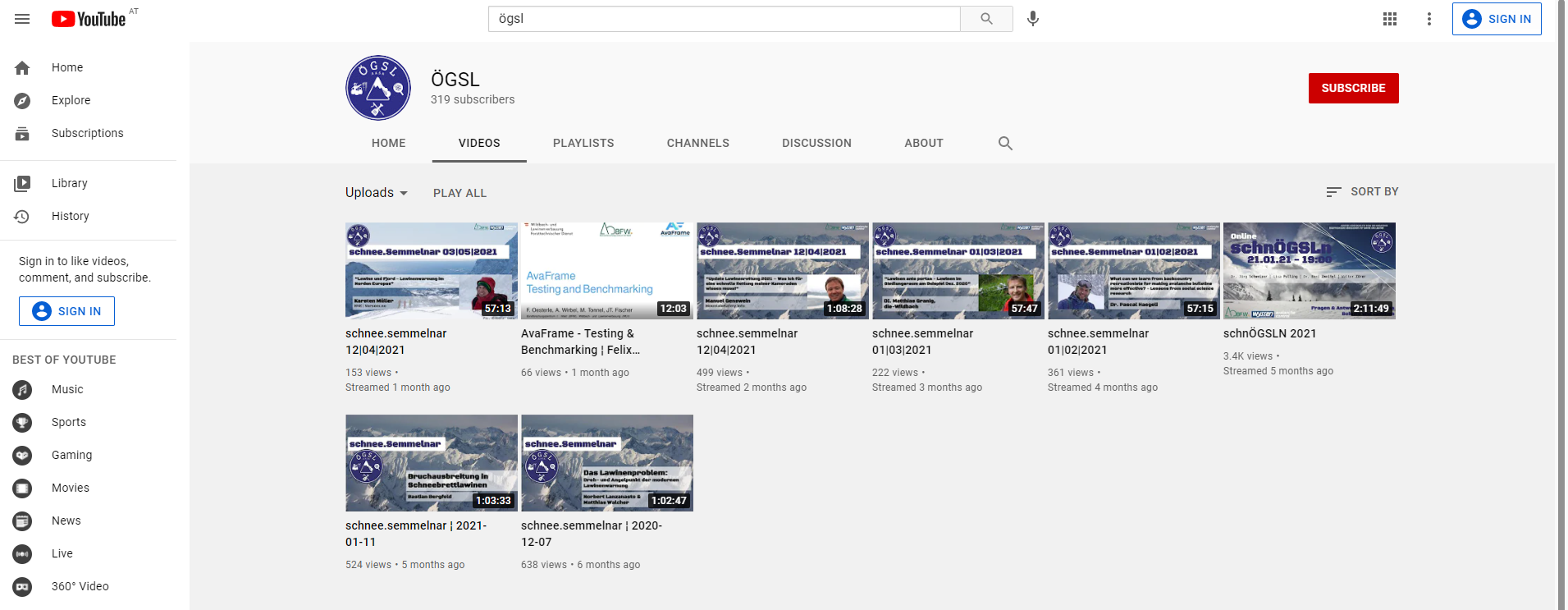
Task: Click the Subscriptions sidebar icon
Action: point(22,133)
